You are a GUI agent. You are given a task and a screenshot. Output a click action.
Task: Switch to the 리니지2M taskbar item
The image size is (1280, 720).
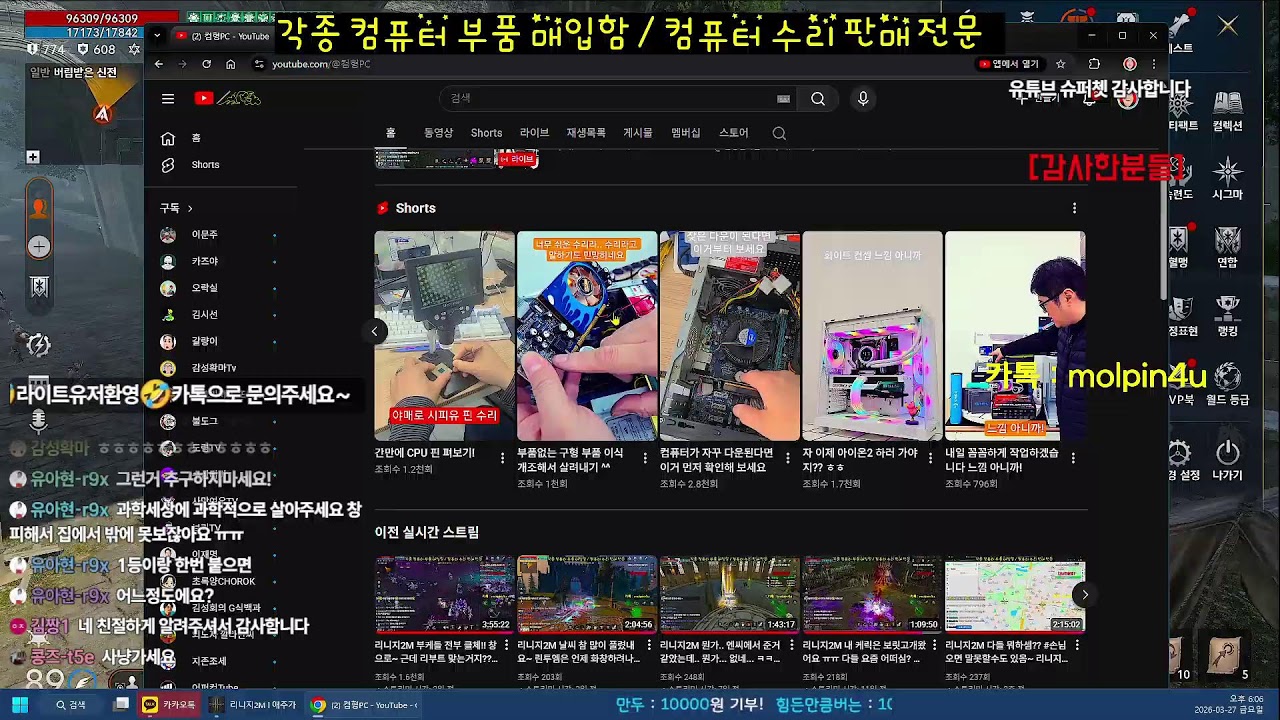[x=254, y=705]
